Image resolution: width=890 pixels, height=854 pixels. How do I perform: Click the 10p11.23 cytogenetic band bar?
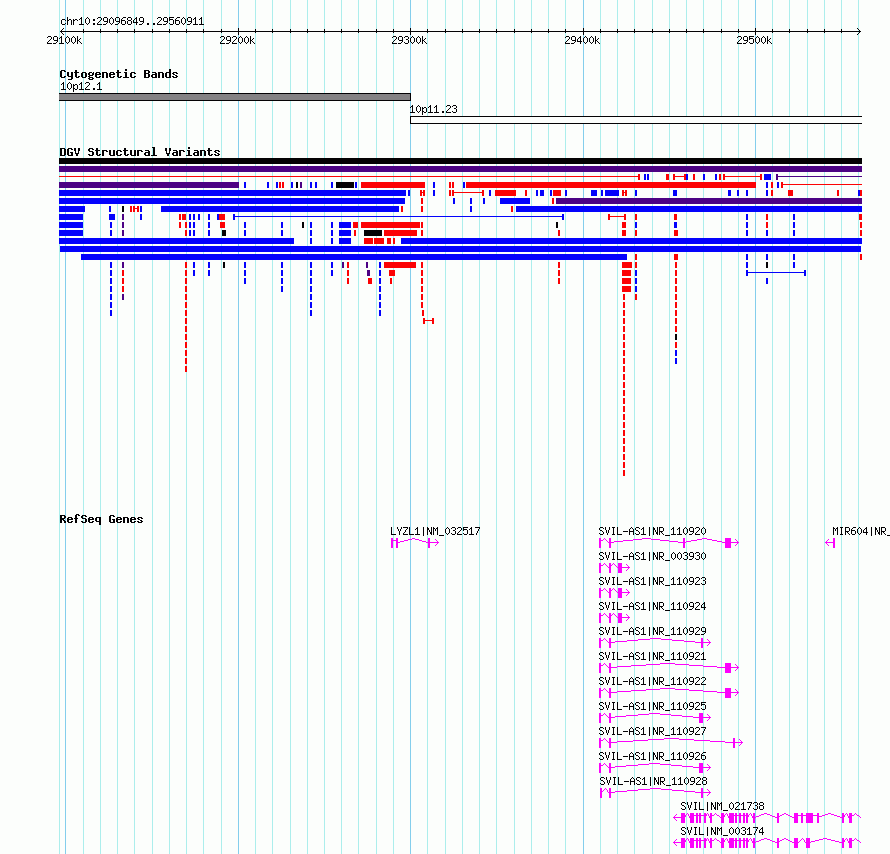[636, 120]
